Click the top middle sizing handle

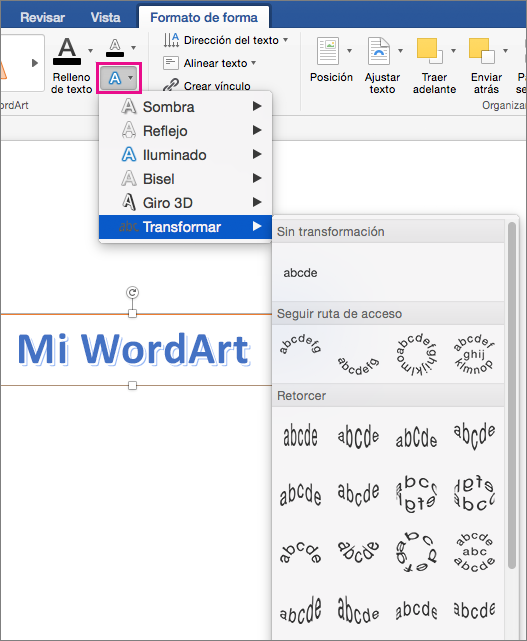click(x=132, y=314)
